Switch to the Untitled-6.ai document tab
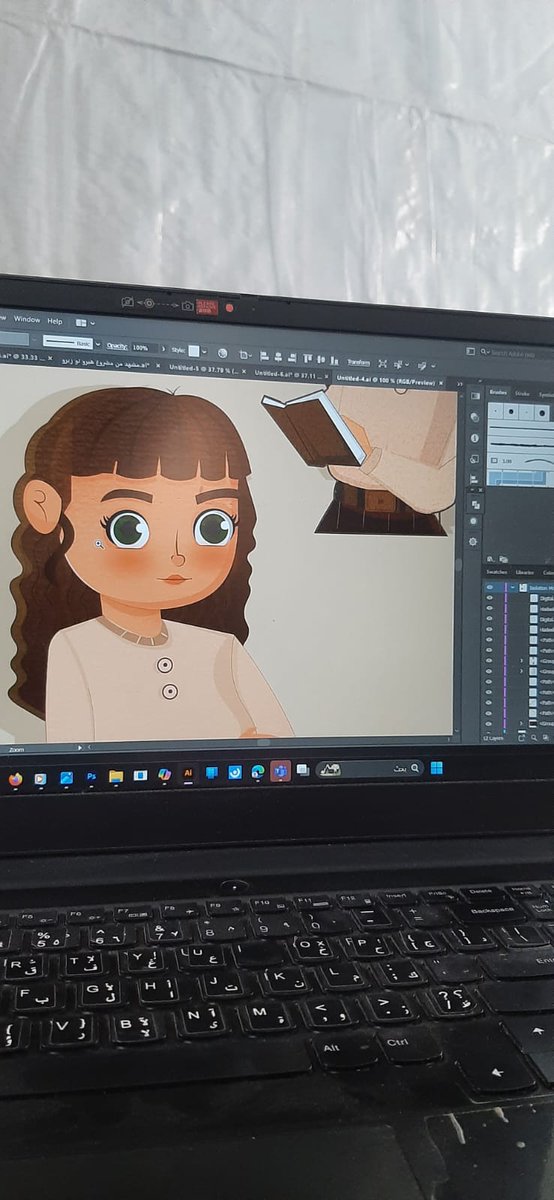 [x=291, y=374]
